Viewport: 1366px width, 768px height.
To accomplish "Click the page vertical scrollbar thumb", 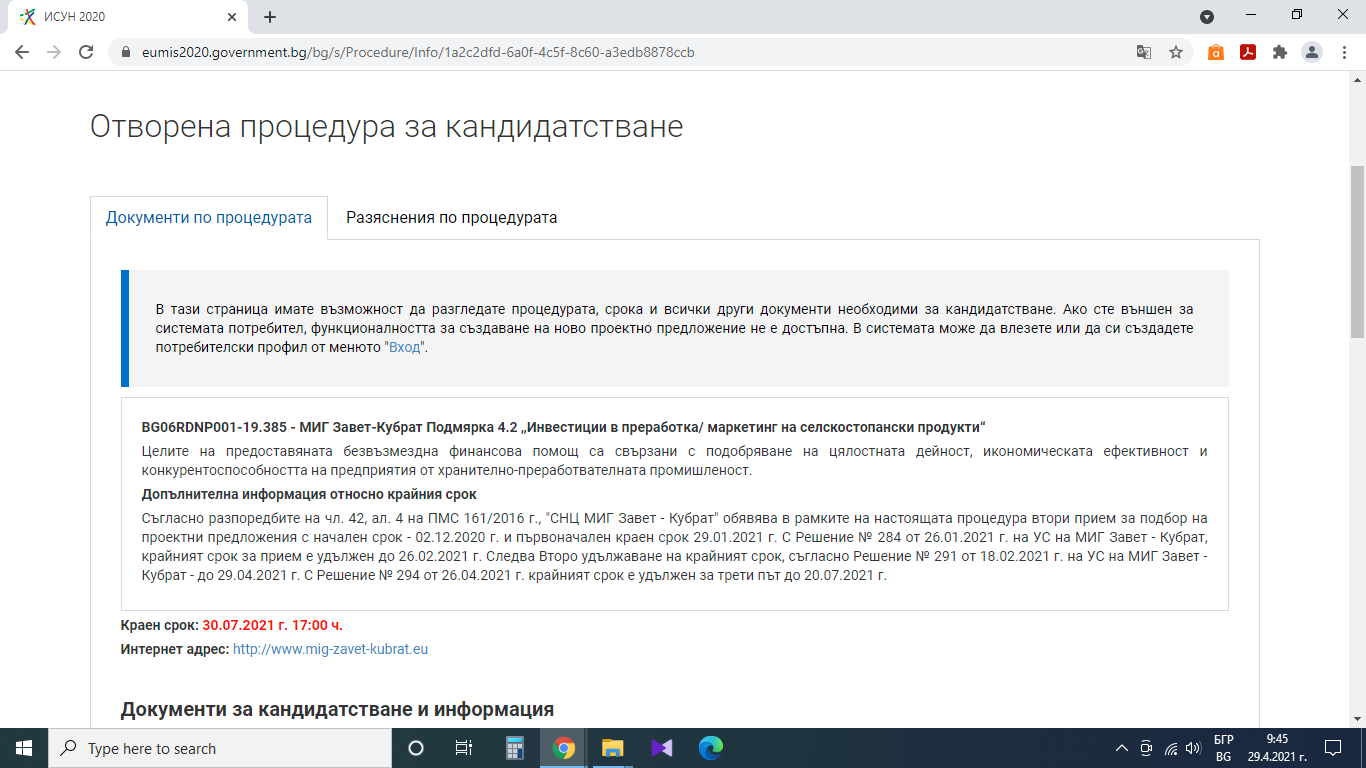I will tap(1357, 252).
